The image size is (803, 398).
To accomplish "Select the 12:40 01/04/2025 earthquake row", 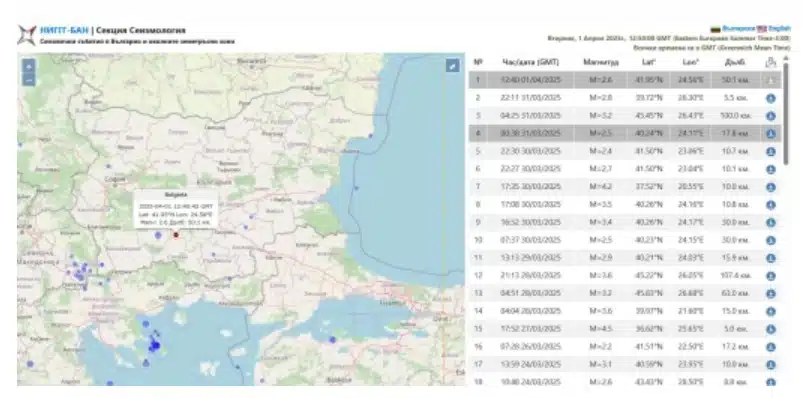I will [625, 80].
